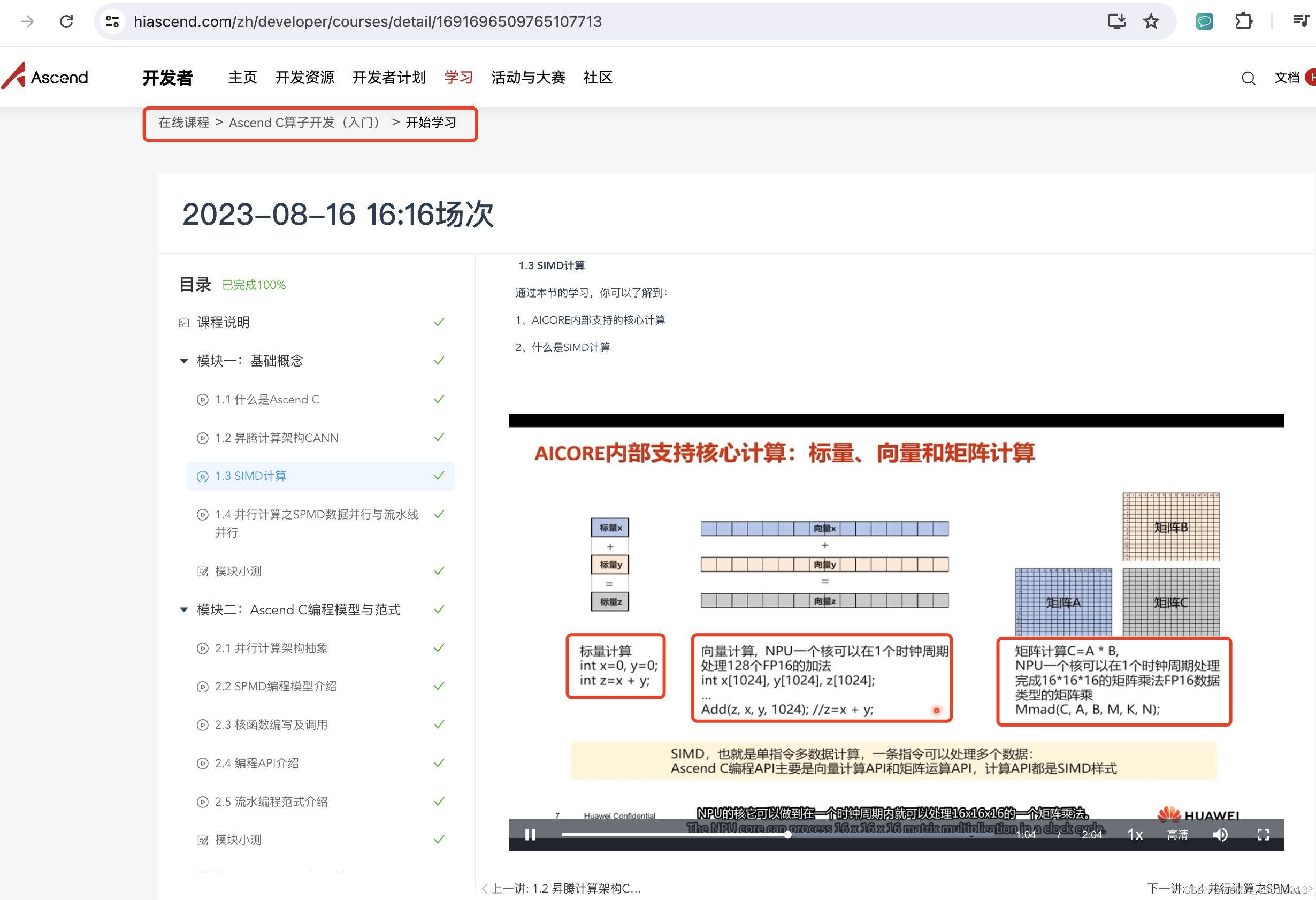Viewport: 1316px width, 900px height.
Task: Open lesson 2.4 编程API介绍
Action: click(x=257, y=763)
